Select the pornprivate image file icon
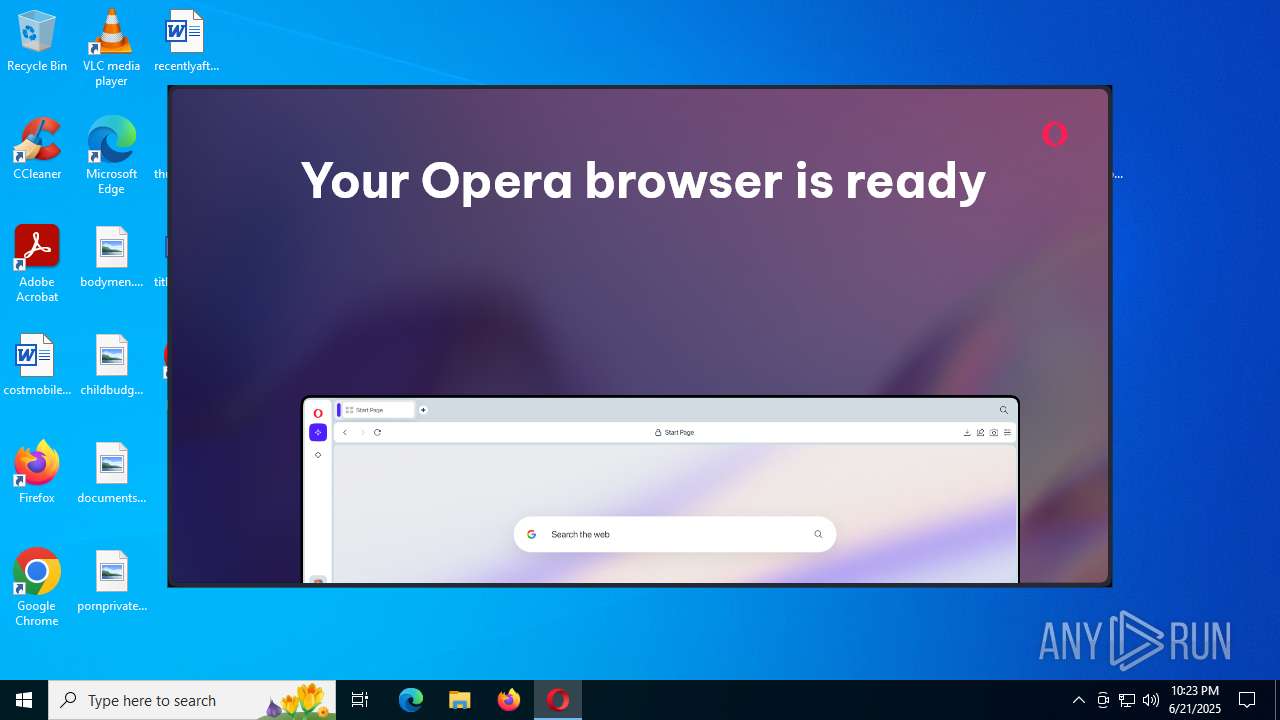The height and width of the screenshot is (720, 1280). pyautogui.click(x=111, y=582)
